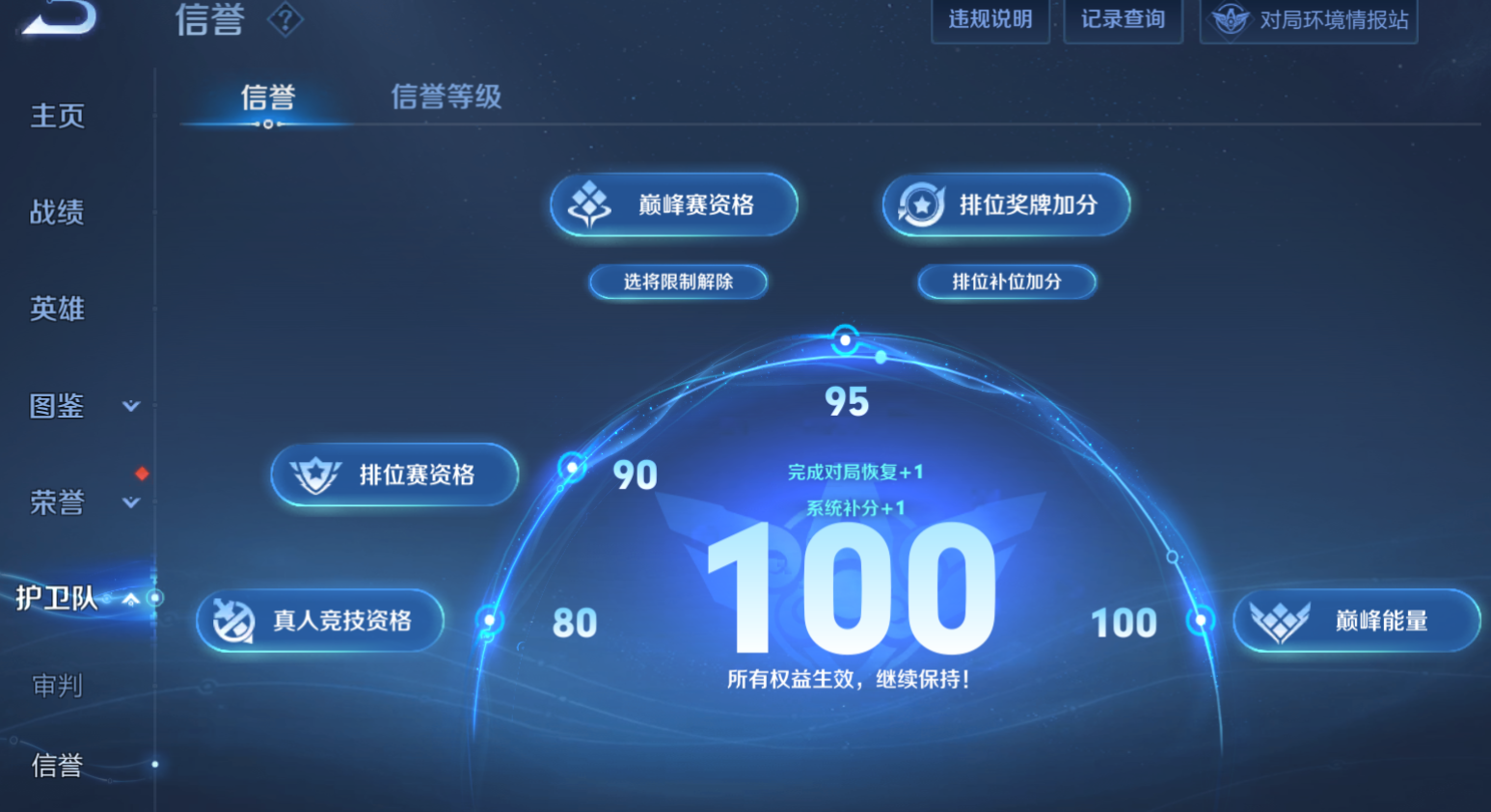Open the 信誉 help question-mark icon
This screenshot has width=1491, height=812.
(285, 19)
